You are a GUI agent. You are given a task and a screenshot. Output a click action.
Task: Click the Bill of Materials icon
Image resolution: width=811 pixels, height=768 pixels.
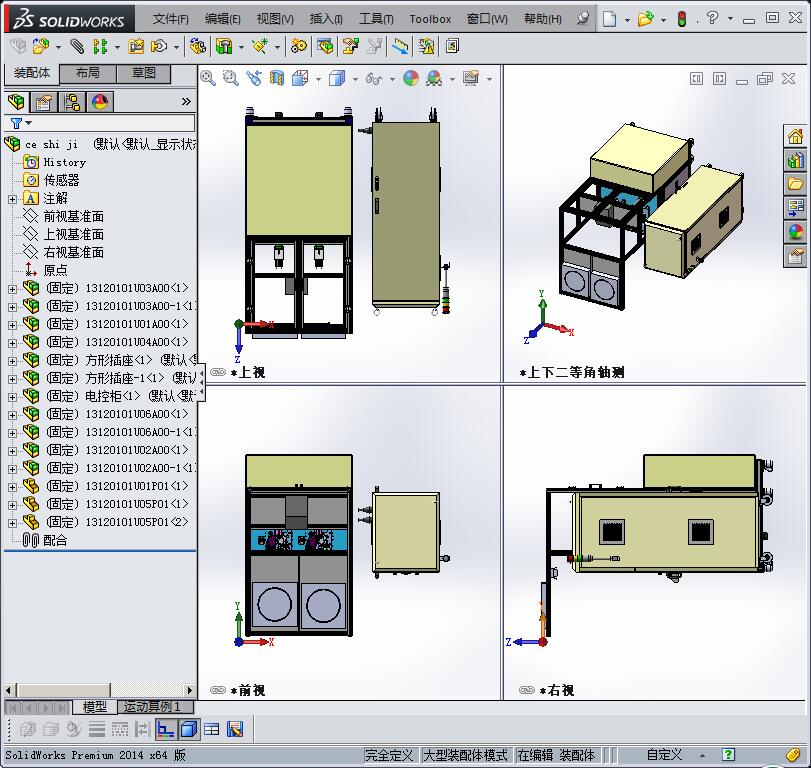[x=325, y=47]
